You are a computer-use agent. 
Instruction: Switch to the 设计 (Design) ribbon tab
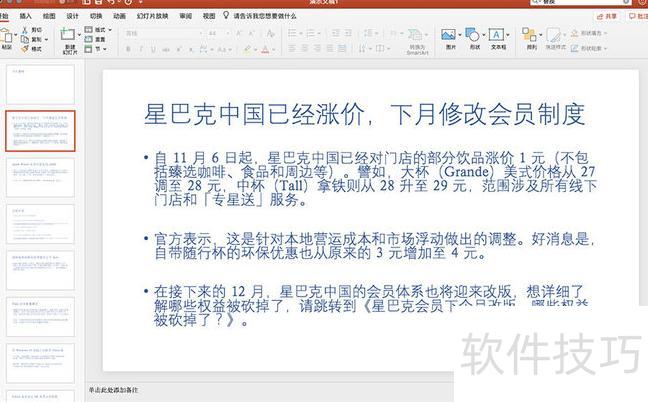point(72,16)
